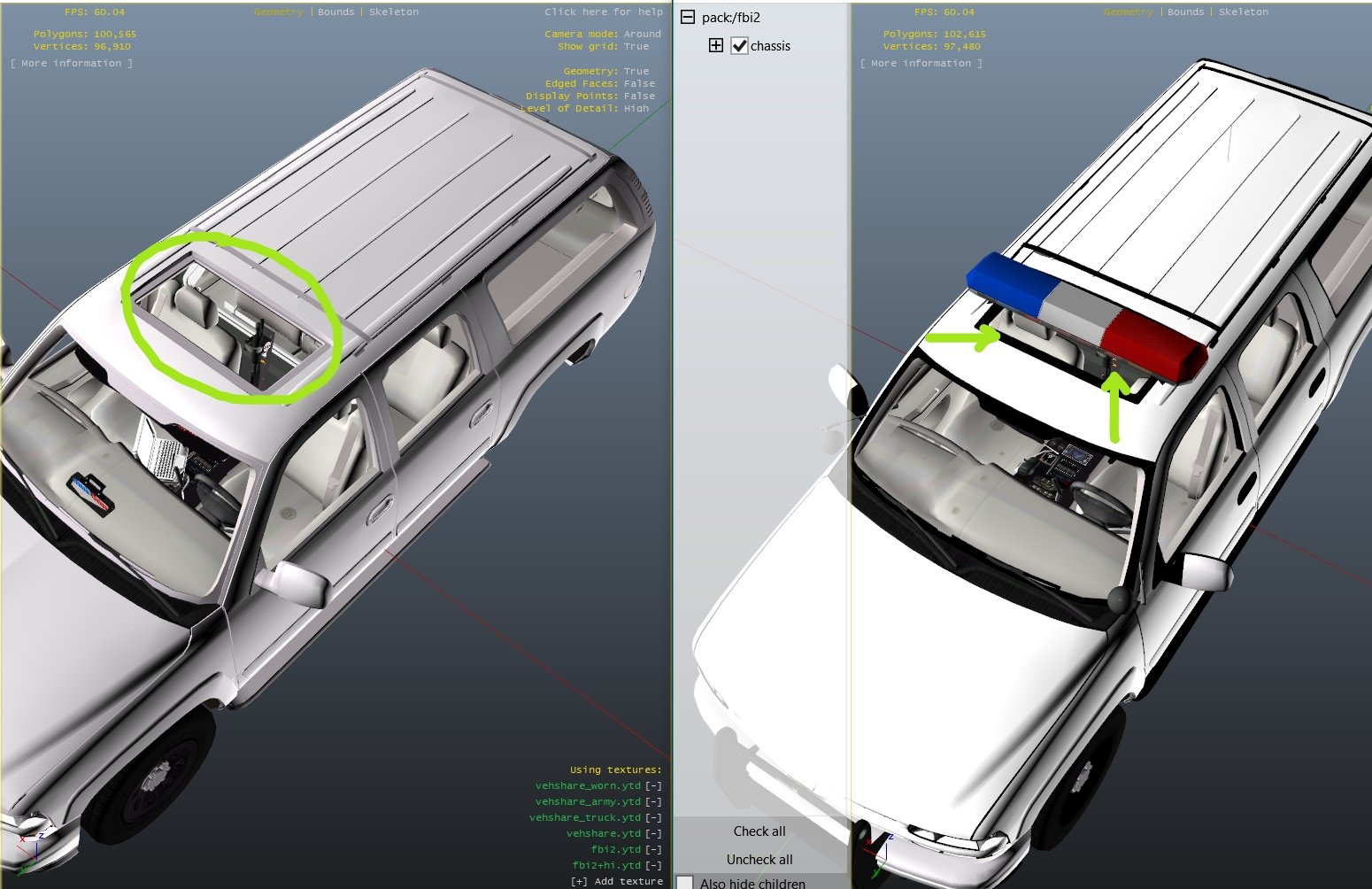Select the fbi2+hi.ytd texture name
Viewport: 1372px width, 889px height.
tap(606, 866)
